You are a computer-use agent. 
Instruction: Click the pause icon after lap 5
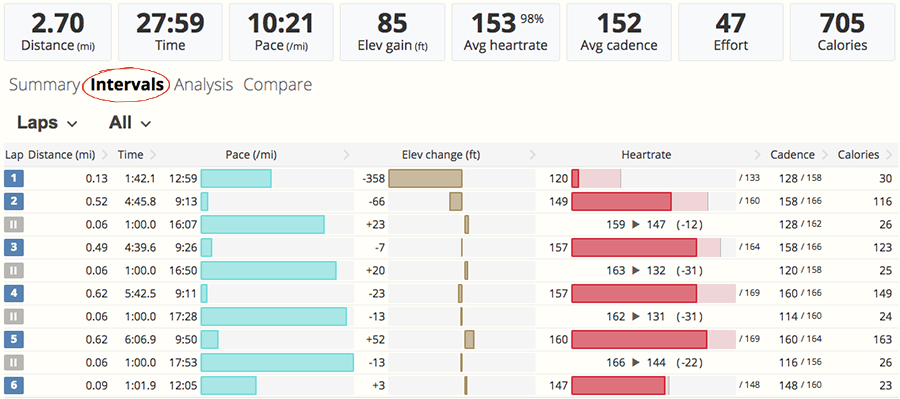pyautogui.click(x=13, y=362)
